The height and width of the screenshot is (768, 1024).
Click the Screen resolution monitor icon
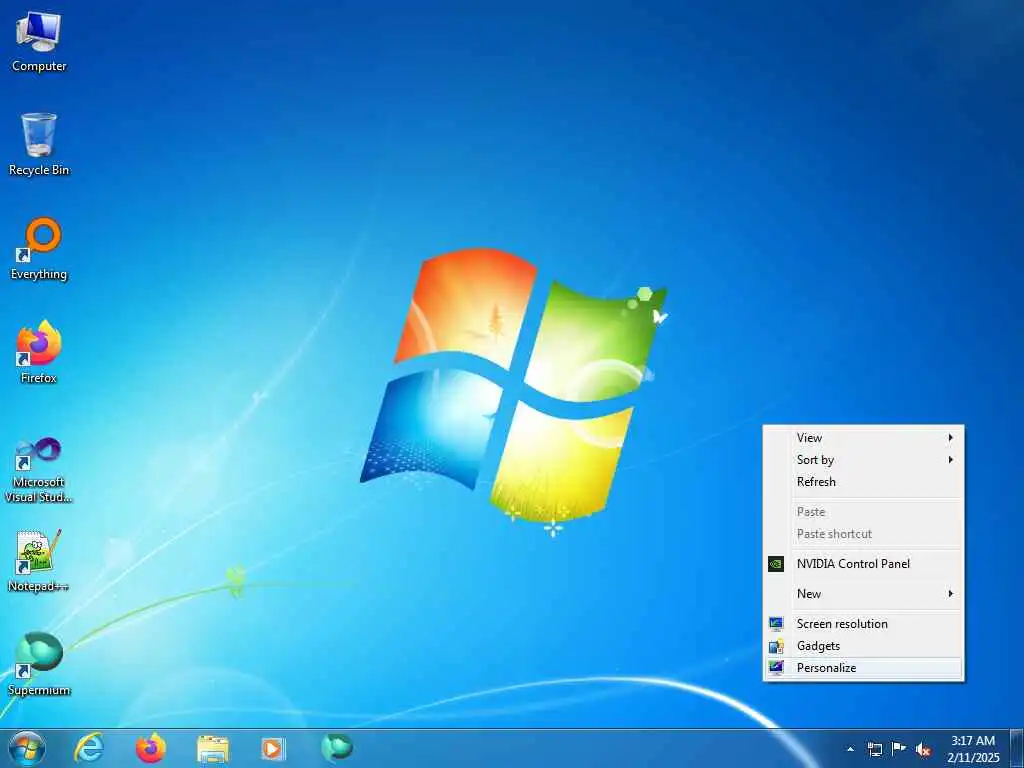tap(776, 624)
